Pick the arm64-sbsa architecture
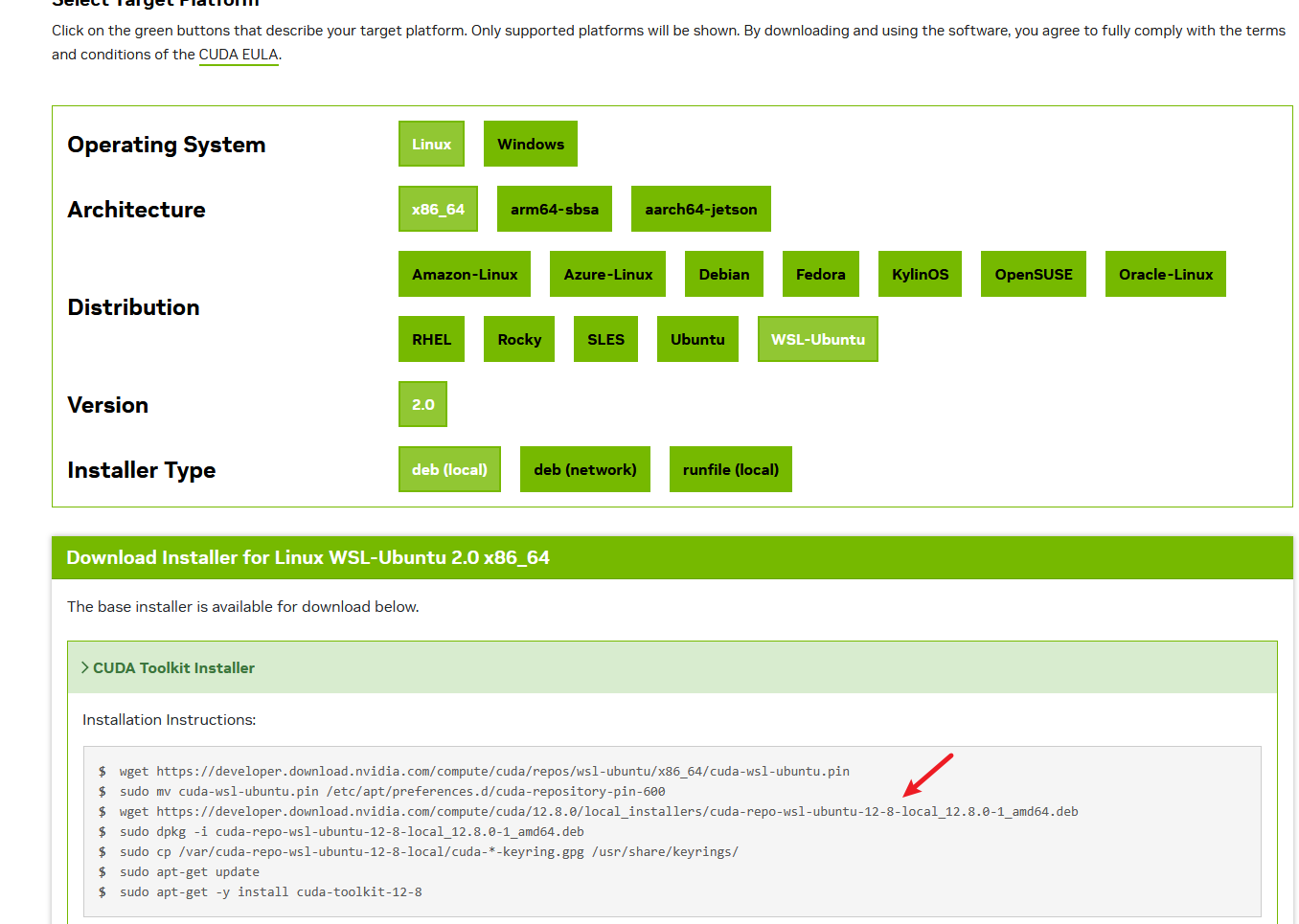This screenshot has width=1299, height=924. click(554, 209)
